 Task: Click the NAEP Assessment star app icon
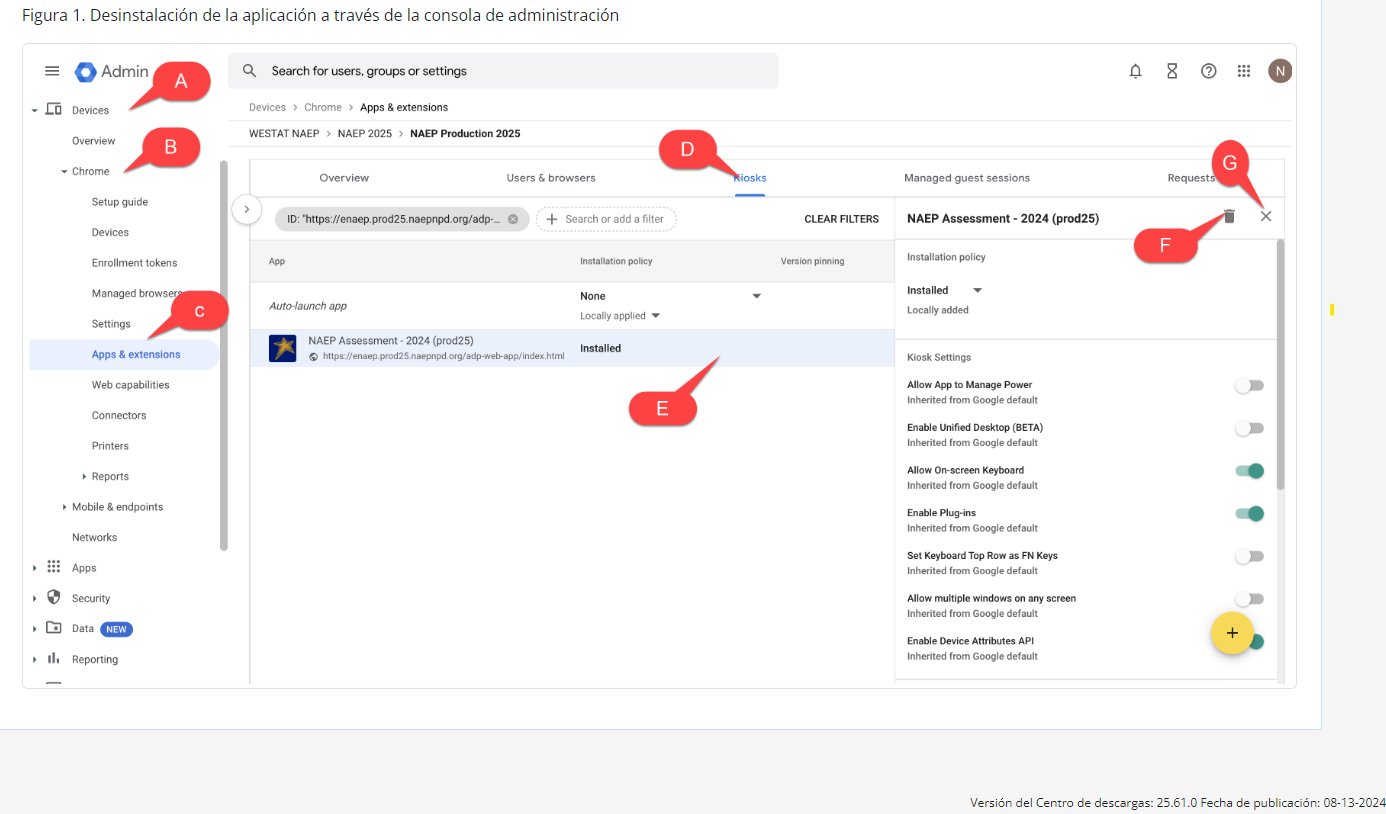coord(283,348)
